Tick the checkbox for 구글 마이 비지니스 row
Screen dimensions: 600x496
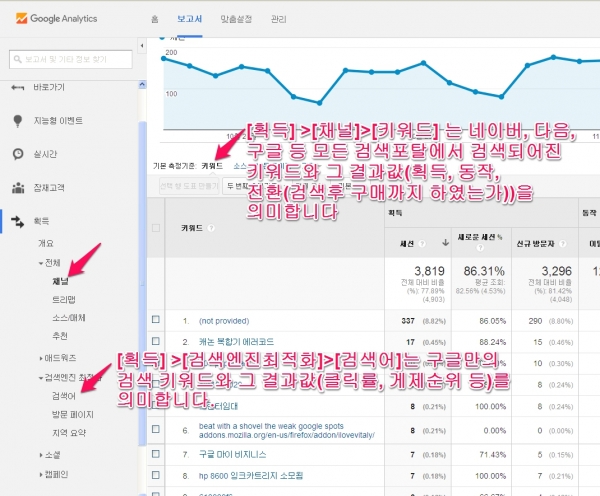click(x=155, y=453)
